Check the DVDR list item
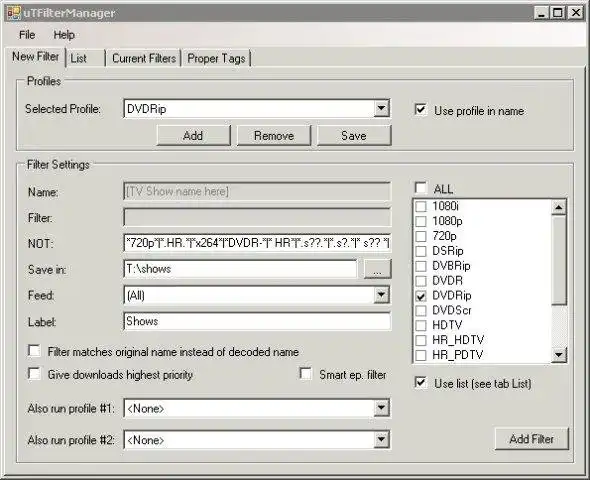The width and height of the screenshot is (590, 480). [x=421, y=281]
